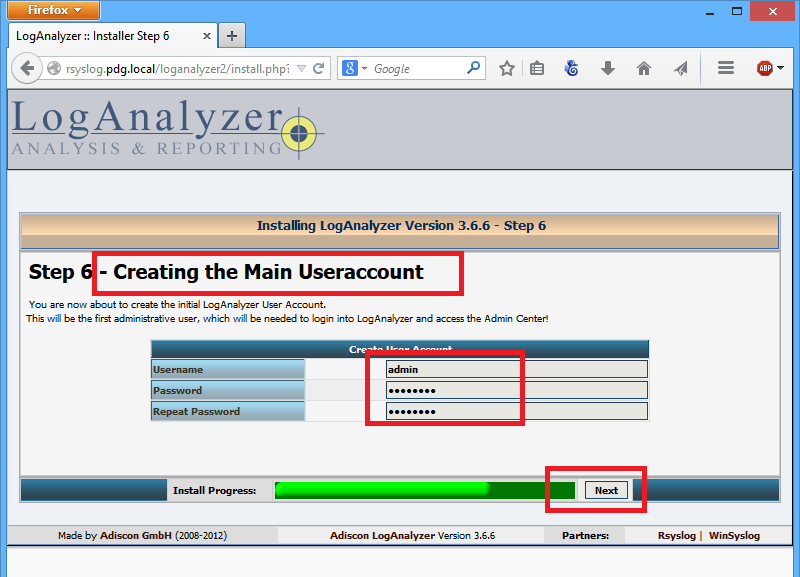Viewport: 800px width, 577px height.
Task: Open the Firefox hamburger menu
Action: [726, 69]
